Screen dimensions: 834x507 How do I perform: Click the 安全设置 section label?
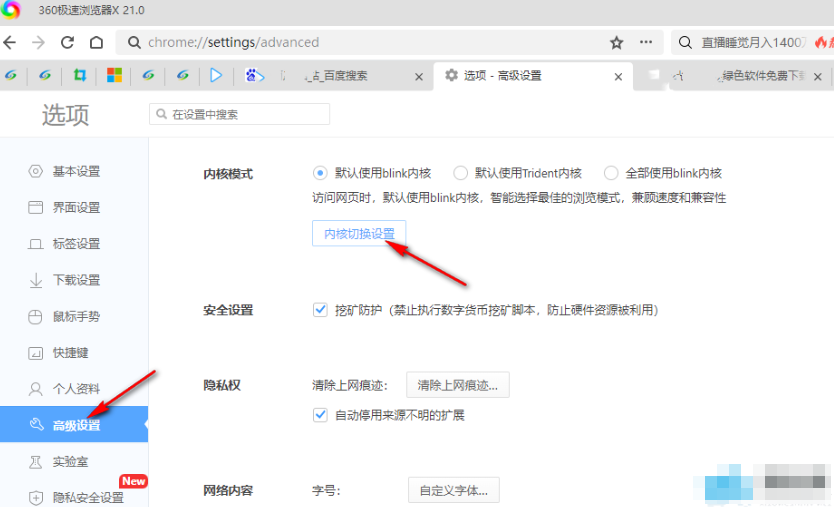point(228,310)
